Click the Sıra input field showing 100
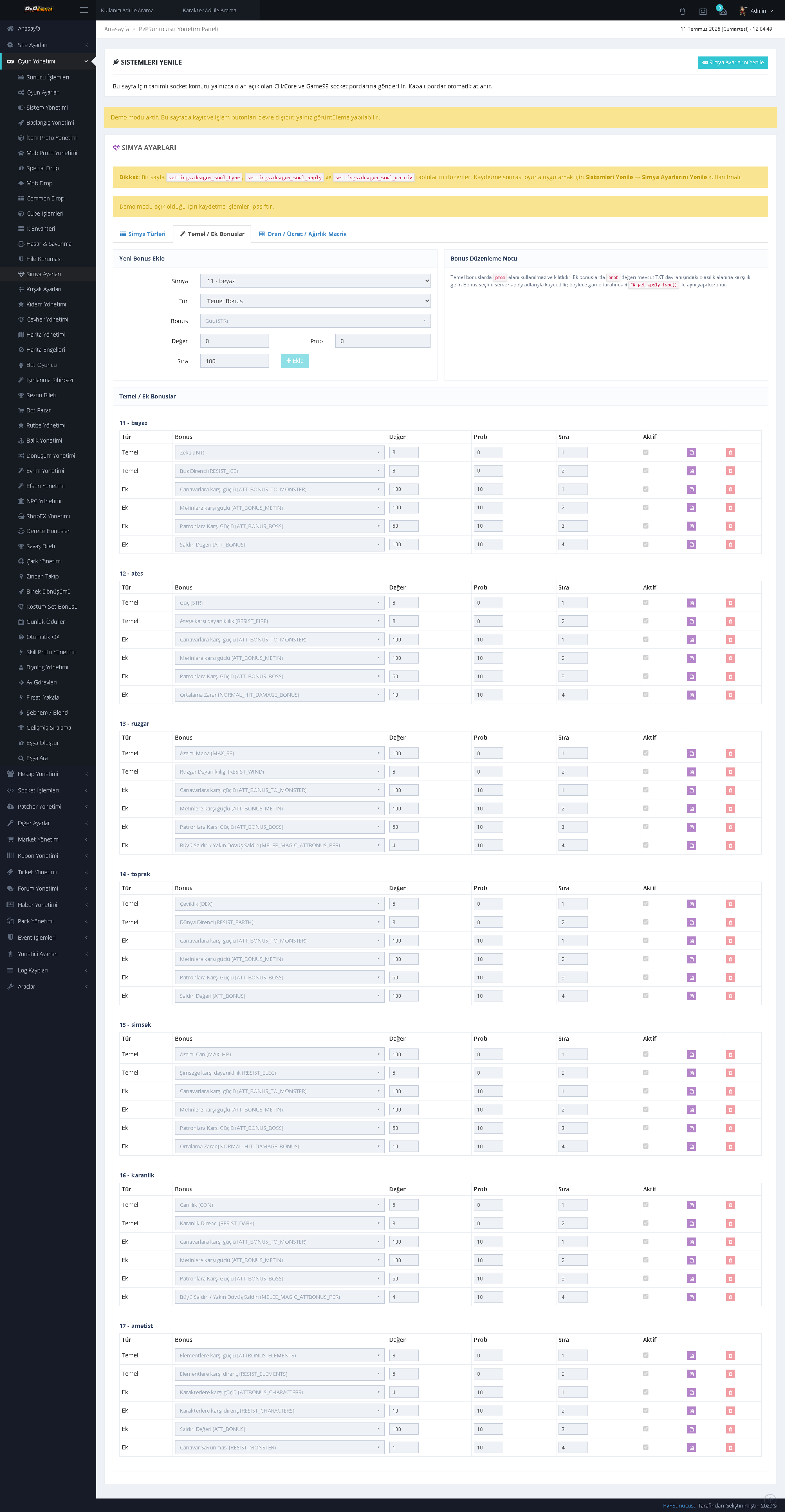The width and height of the screenshot is (785, 1512). [x=235, y=361]
